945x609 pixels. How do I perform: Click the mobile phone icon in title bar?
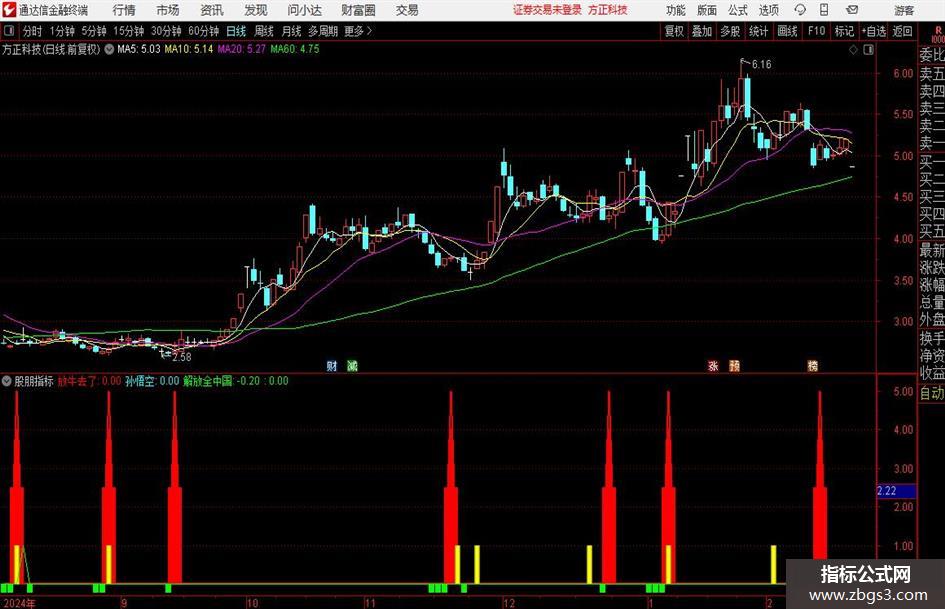coord(824,10)
